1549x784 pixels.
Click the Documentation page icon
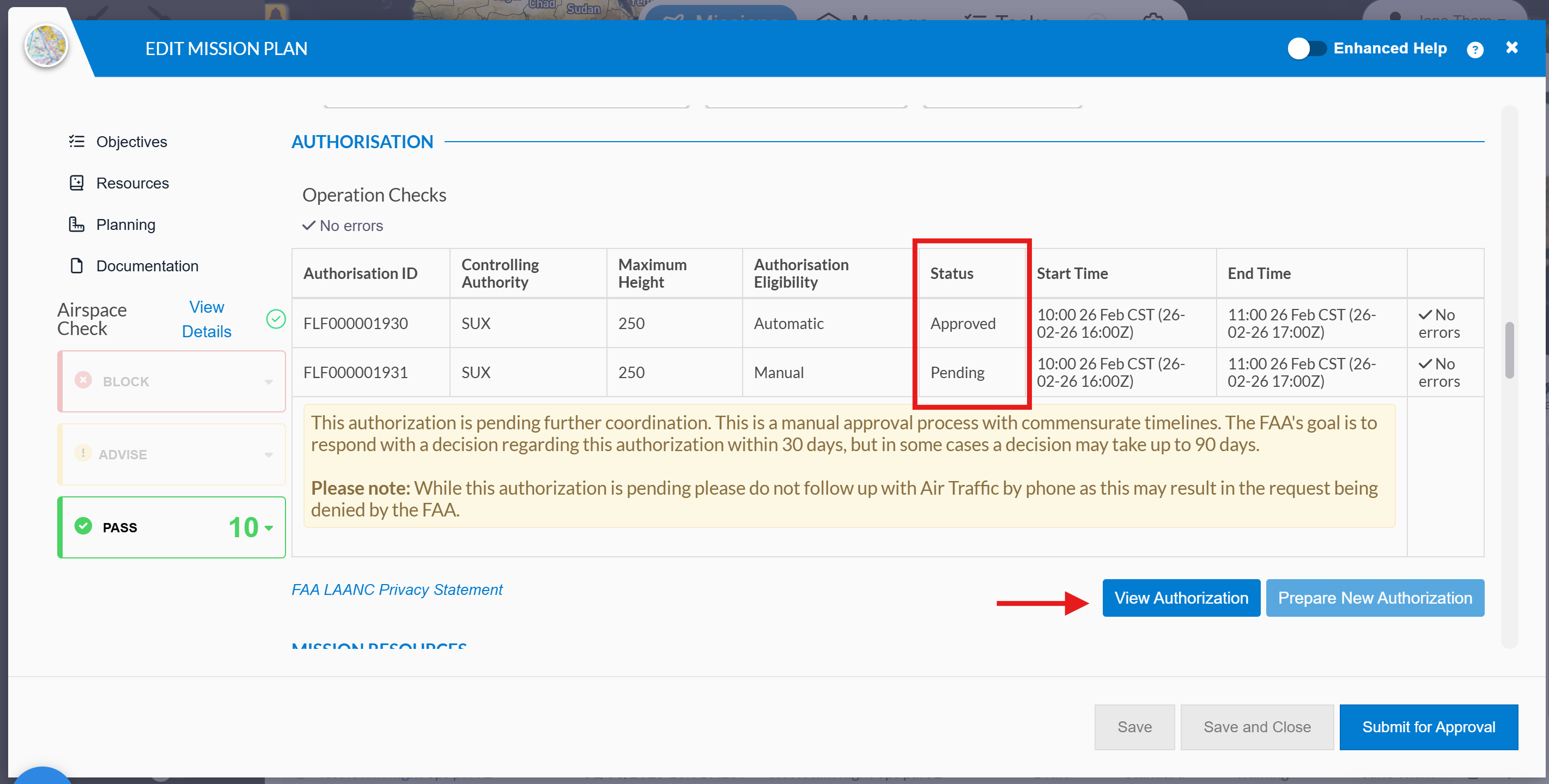[76, 266]
